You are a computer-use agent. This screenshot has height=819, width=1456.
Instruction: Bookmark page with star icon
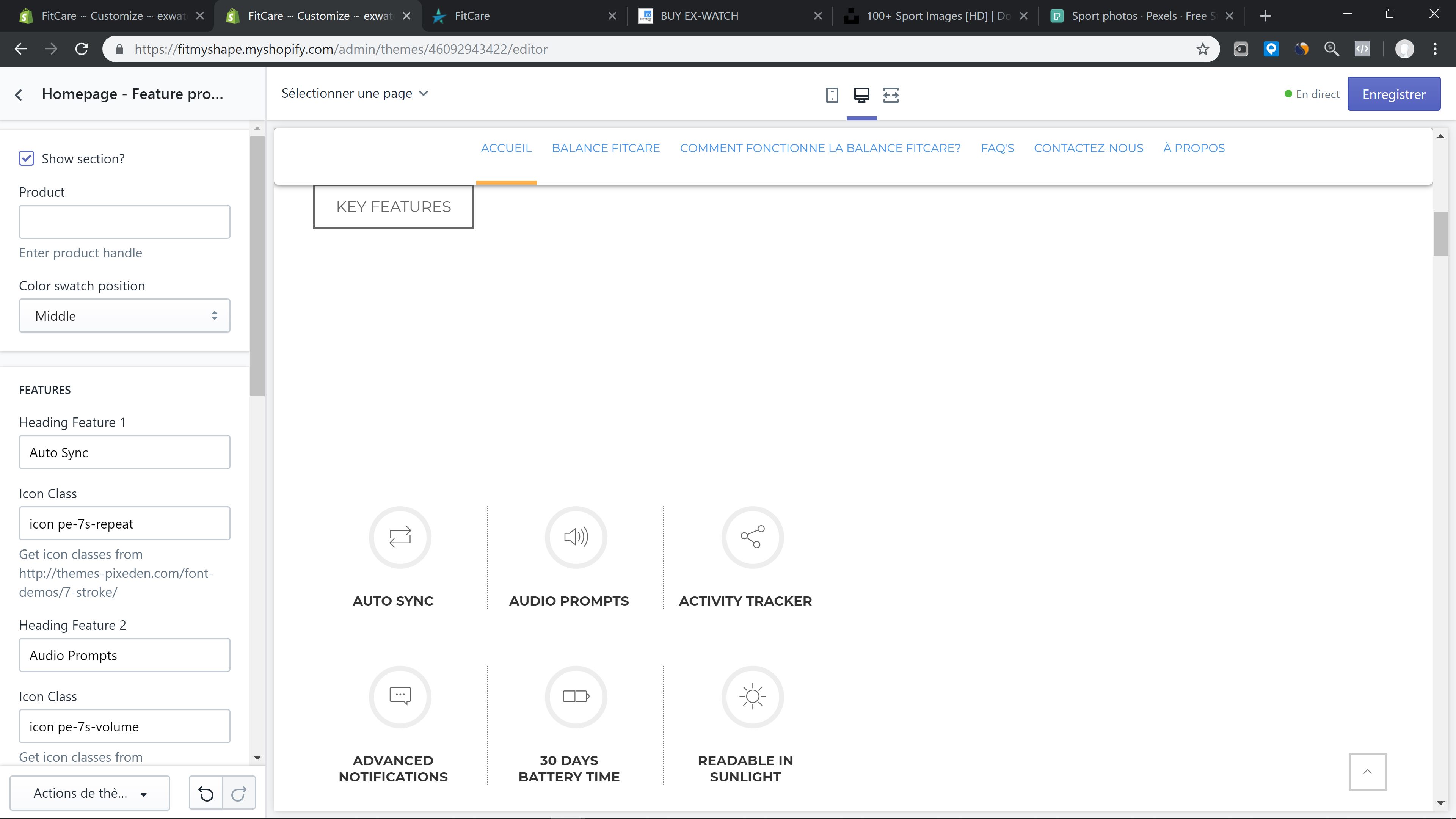1202,49
